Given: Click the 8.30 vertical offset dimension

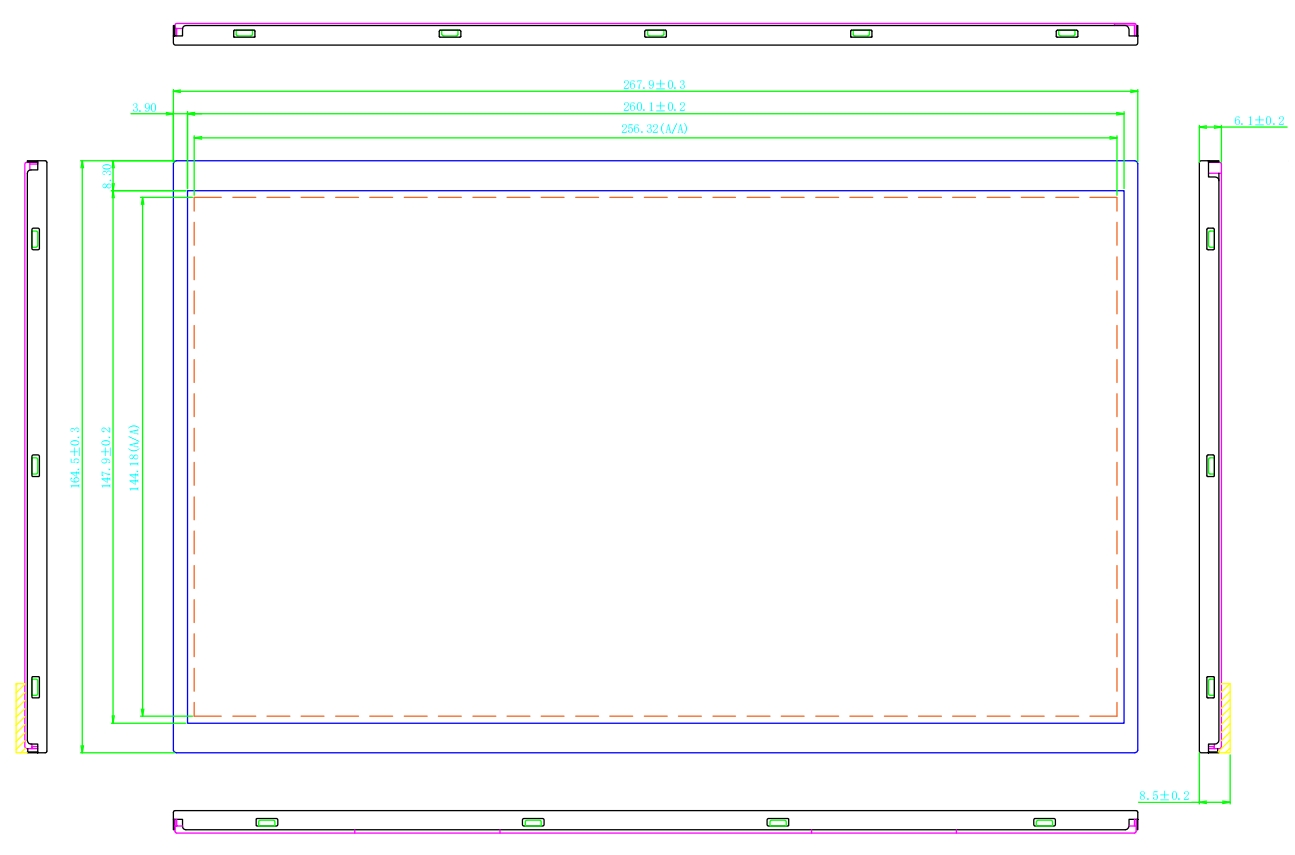Looking at the screenshot, I should pos(106,176).
